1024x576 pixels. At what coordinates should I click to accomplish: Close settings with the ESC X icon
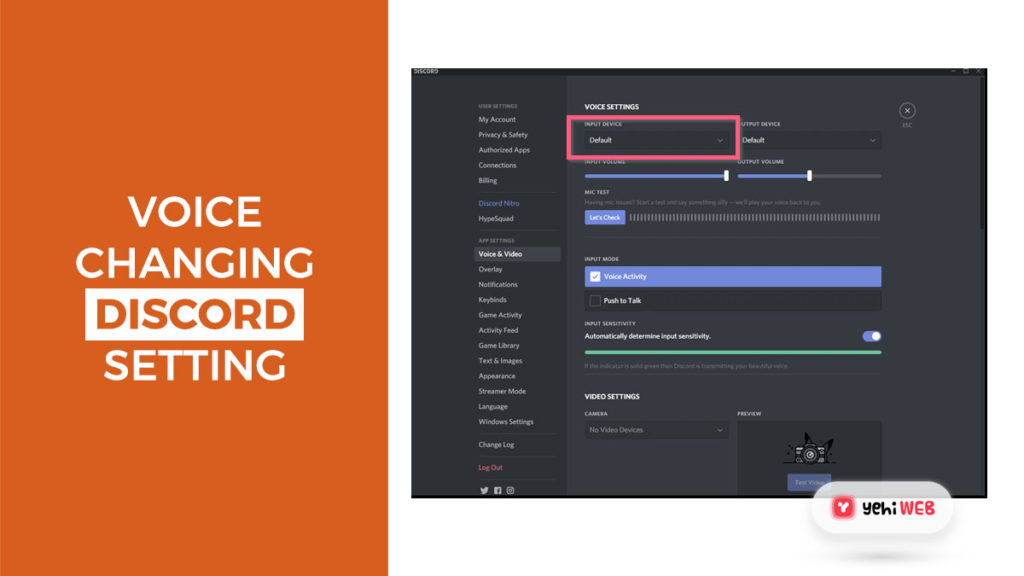(906, 111)
